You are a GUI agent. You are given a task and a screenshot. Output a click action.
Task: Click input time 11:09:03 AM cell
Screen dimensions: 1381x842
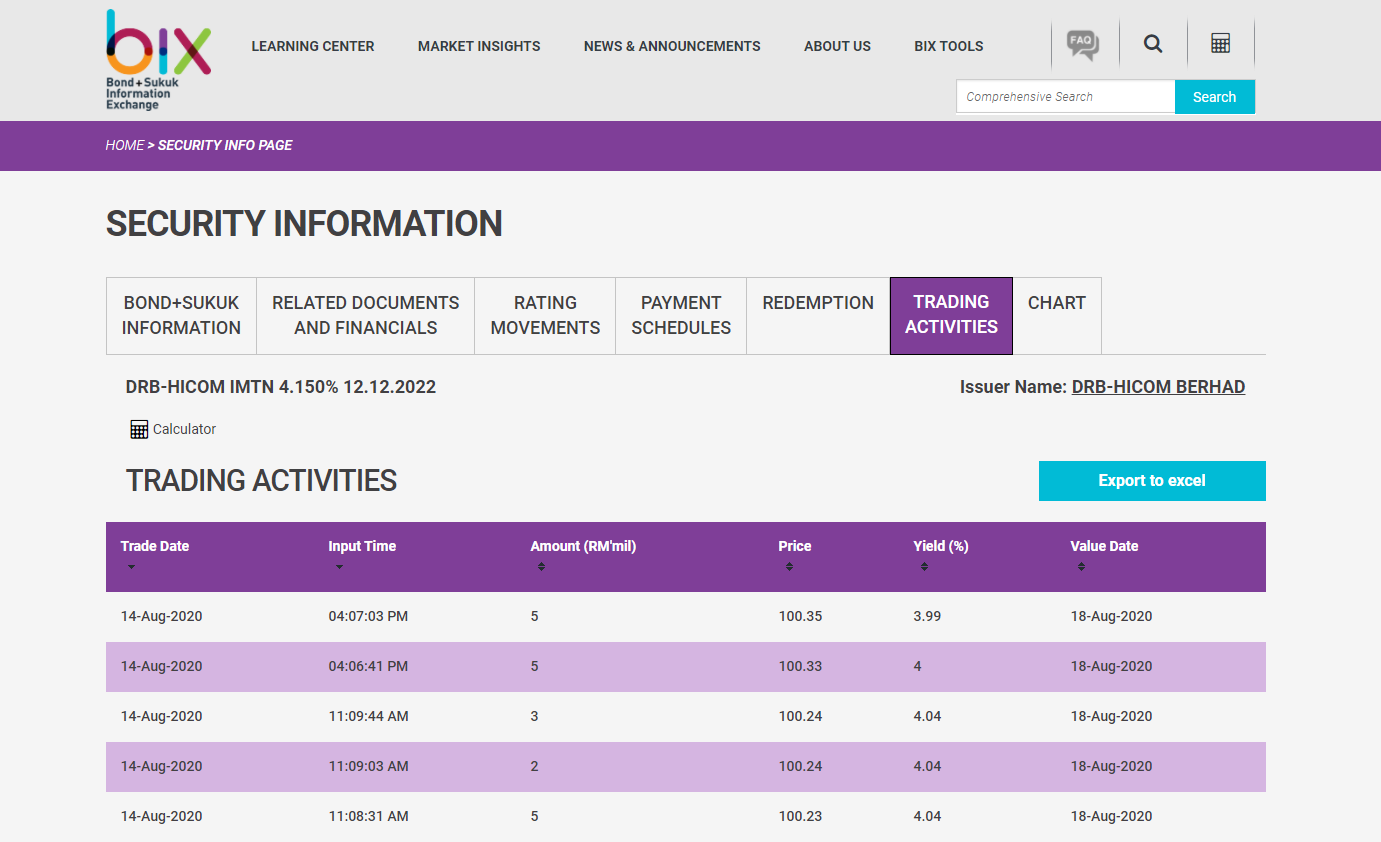(x=368, y=766)
